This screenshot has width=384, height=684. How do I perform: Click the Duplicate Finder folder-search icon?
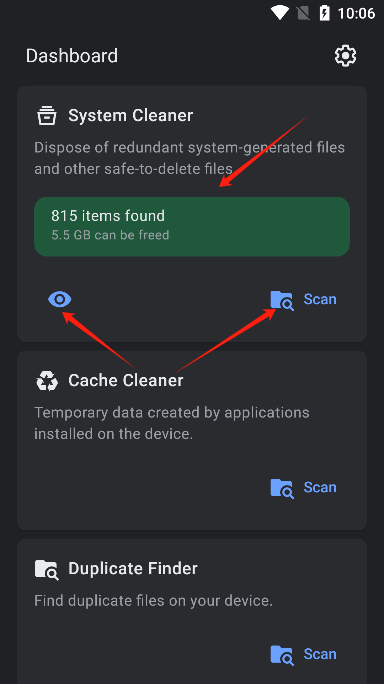(47, 569)
